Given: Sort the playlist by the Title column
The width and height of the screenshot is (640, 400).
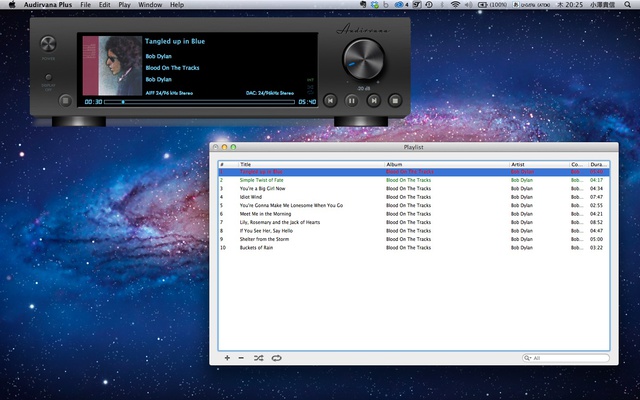Looking at the screenshot, I should click(x=310, y=164).
